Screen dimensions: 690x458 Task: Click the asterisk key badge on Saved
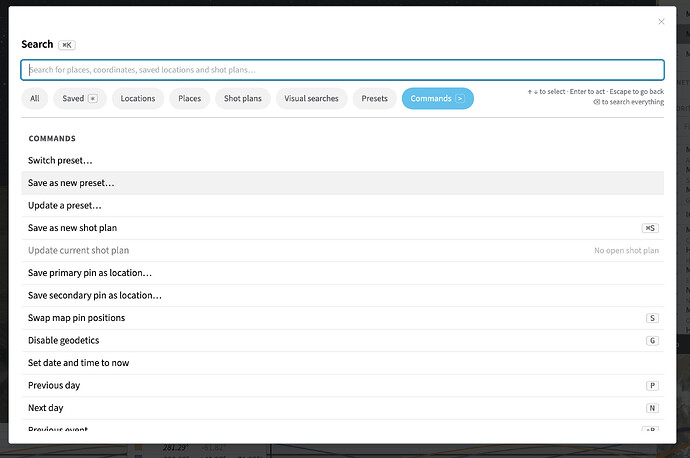coord(93,99)
